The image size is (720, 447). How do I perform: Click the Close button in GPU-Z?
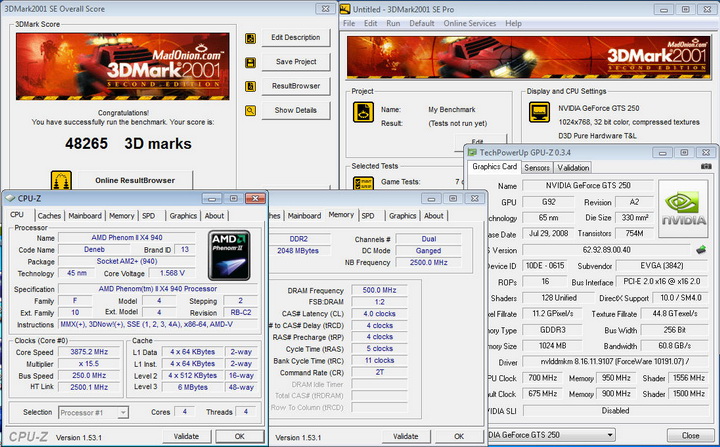tap(690, 435)
